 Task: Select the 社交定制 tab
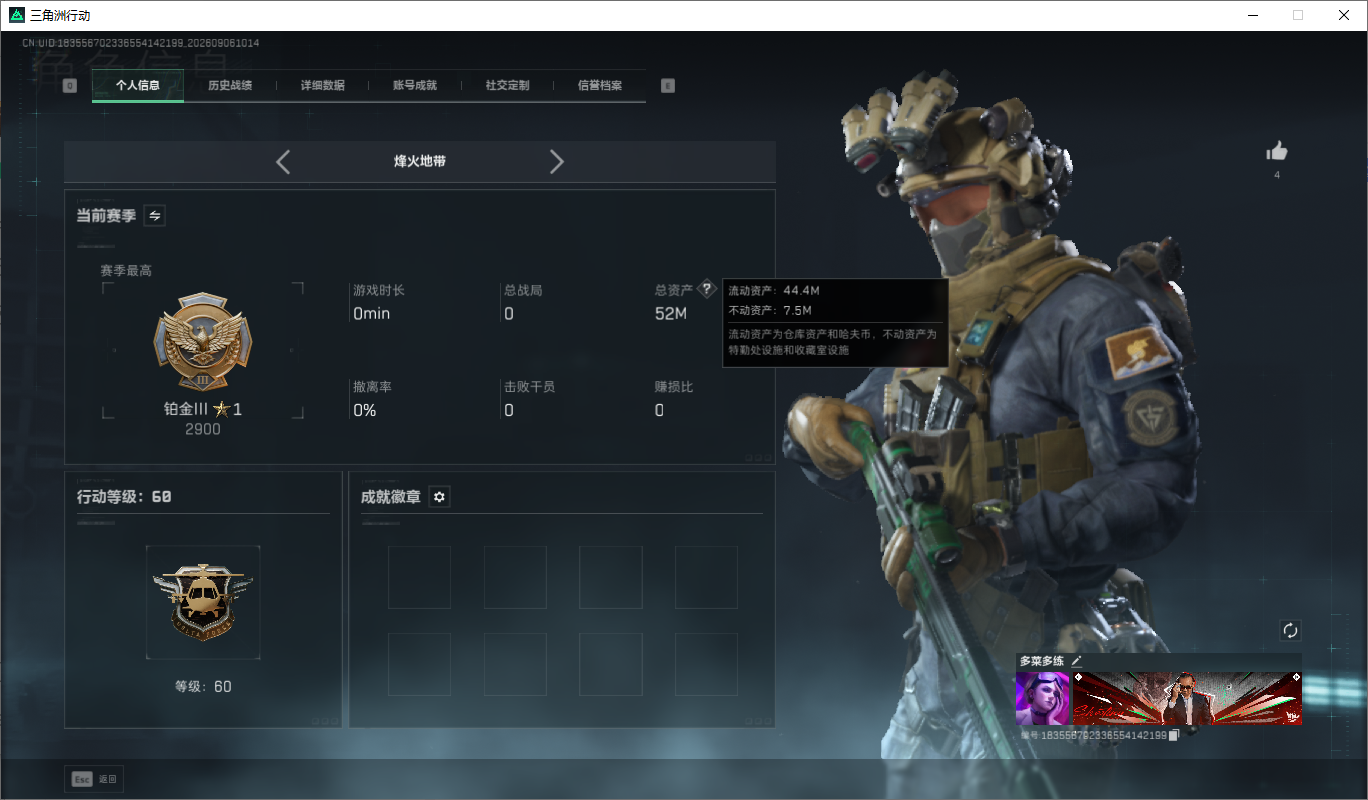pos(507,86)
